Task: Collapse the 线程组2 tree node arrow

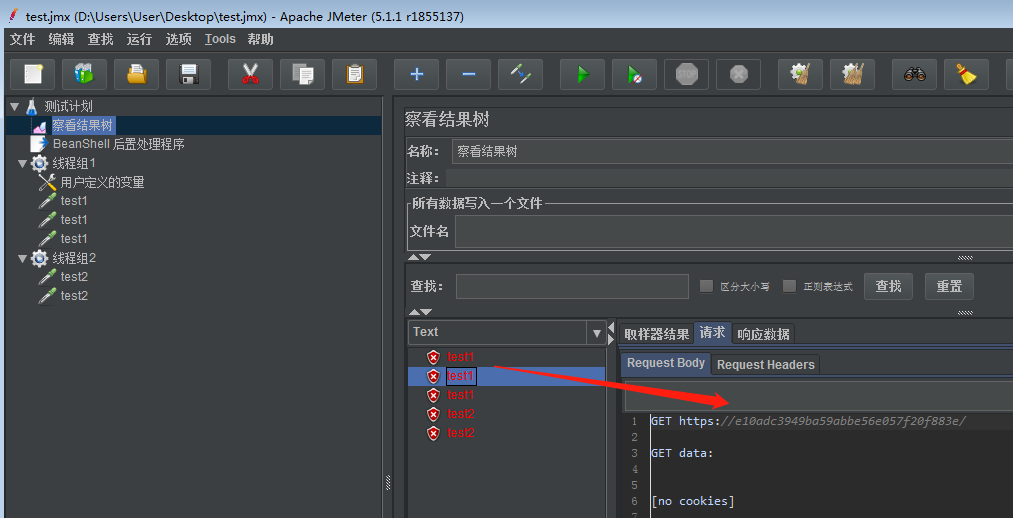Action: pos(23,258)
